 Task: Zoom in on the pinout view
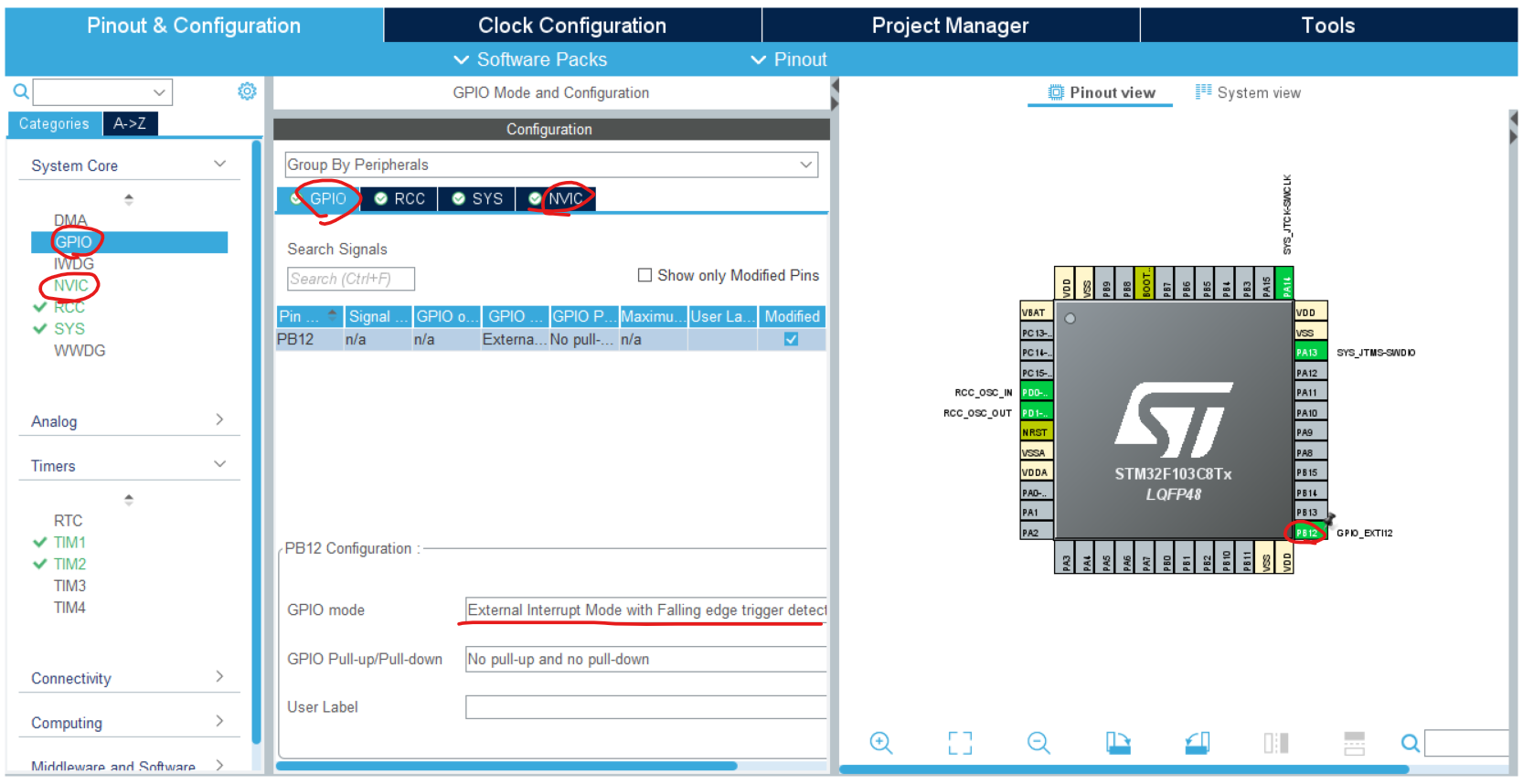(x=881, y=743)
